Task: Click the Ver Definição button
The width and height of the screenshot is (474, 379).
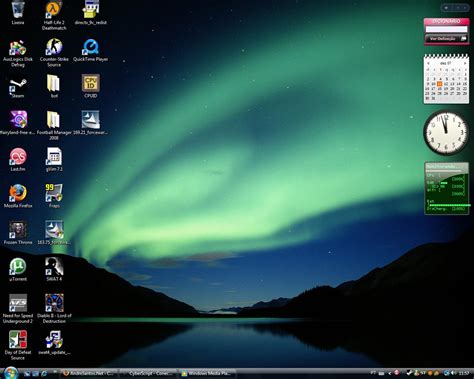Action: point(446,39)
